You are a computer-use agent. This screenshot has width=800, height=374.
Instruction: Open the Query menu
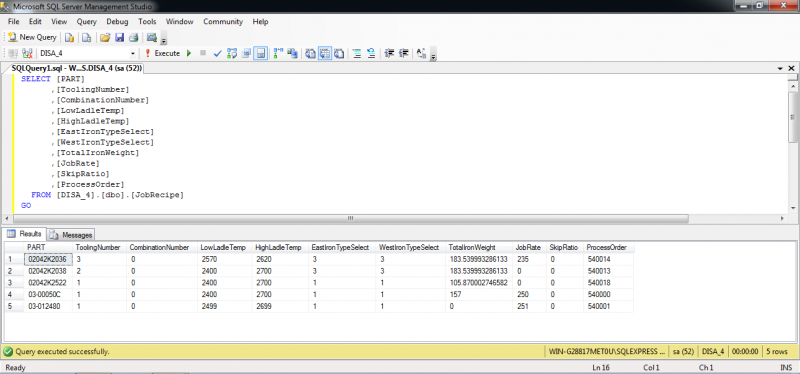point(87,21)
